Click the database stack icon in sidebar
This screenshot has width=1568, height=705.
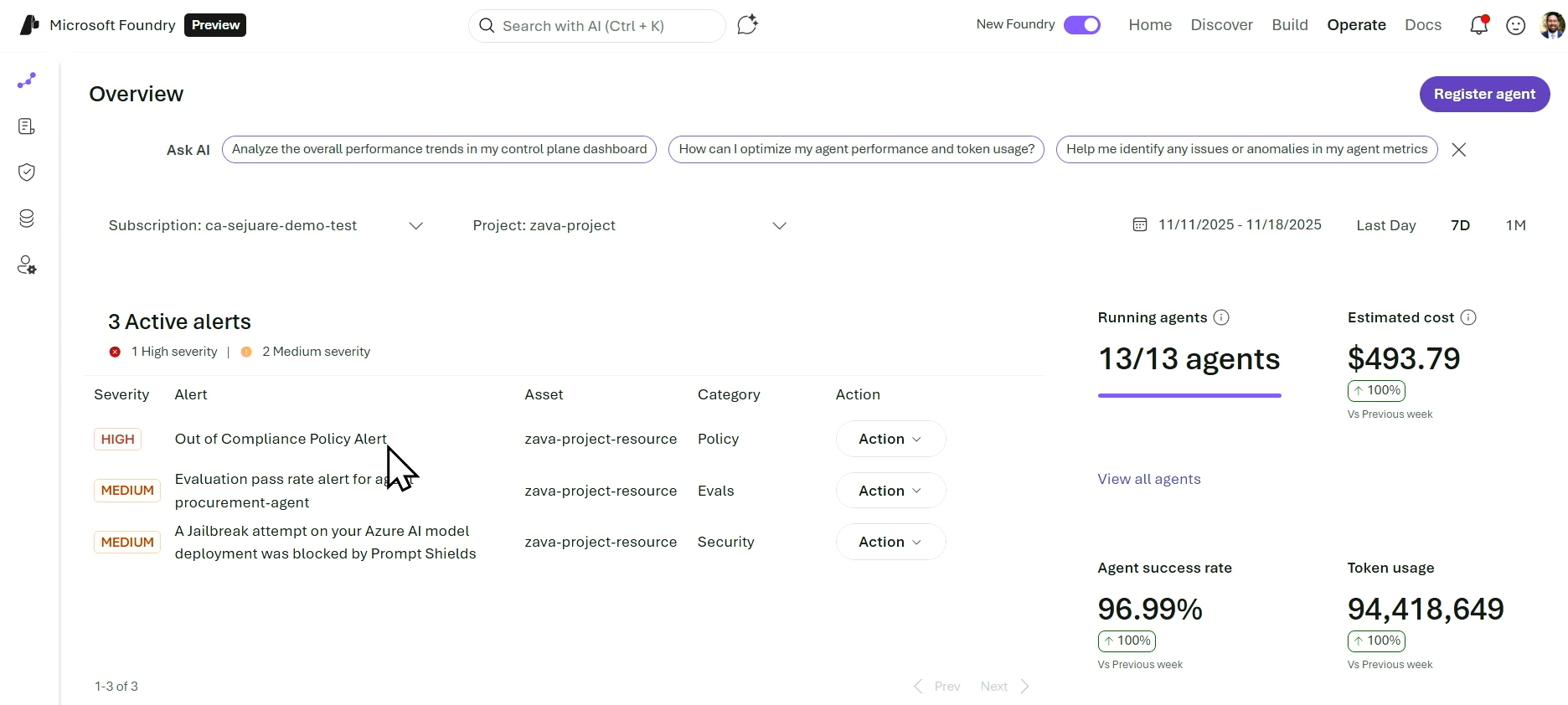tap(27, 219)
